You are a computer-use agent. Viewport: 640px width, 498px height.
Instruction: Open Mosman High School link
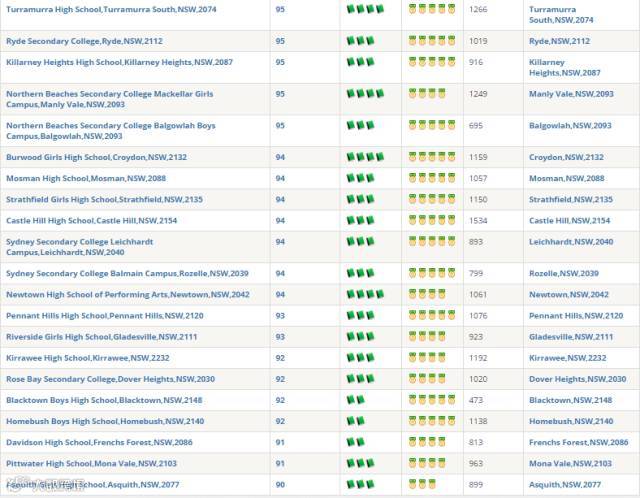(86, 179)
